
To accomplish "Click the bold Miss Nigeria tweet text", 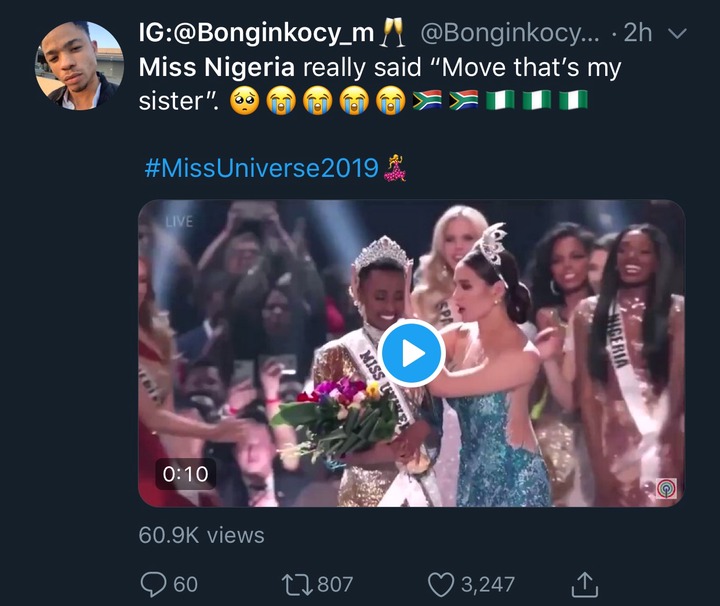I will [216, 68].
